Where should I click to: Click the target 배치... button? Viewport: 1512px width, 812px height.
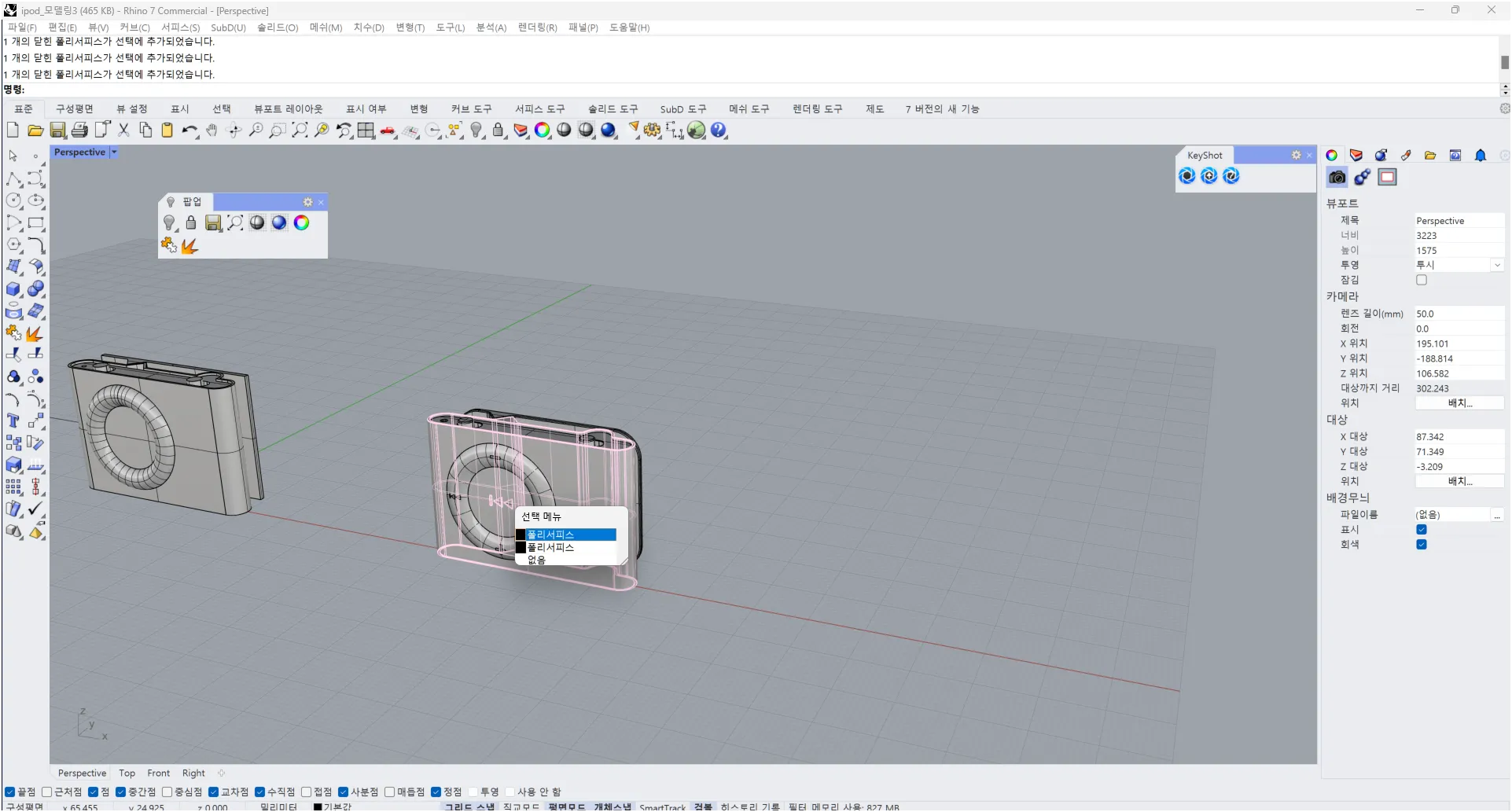point(1459,482)
